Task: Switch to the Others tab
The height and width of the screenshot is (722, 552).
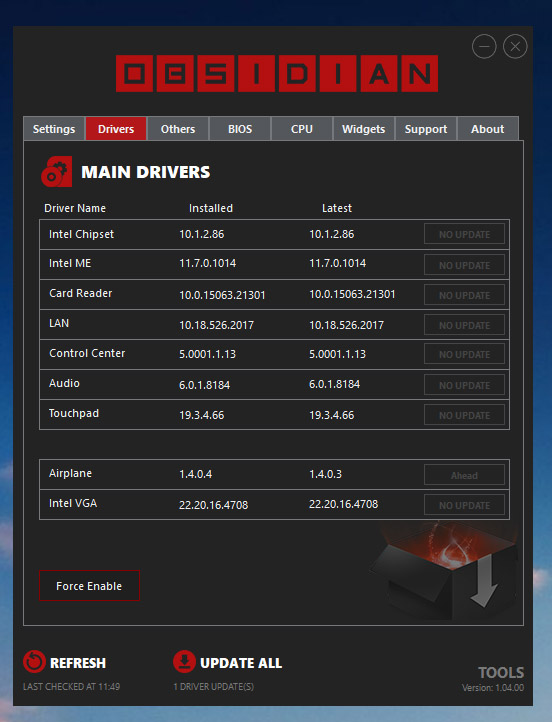Action: [178, 129]
